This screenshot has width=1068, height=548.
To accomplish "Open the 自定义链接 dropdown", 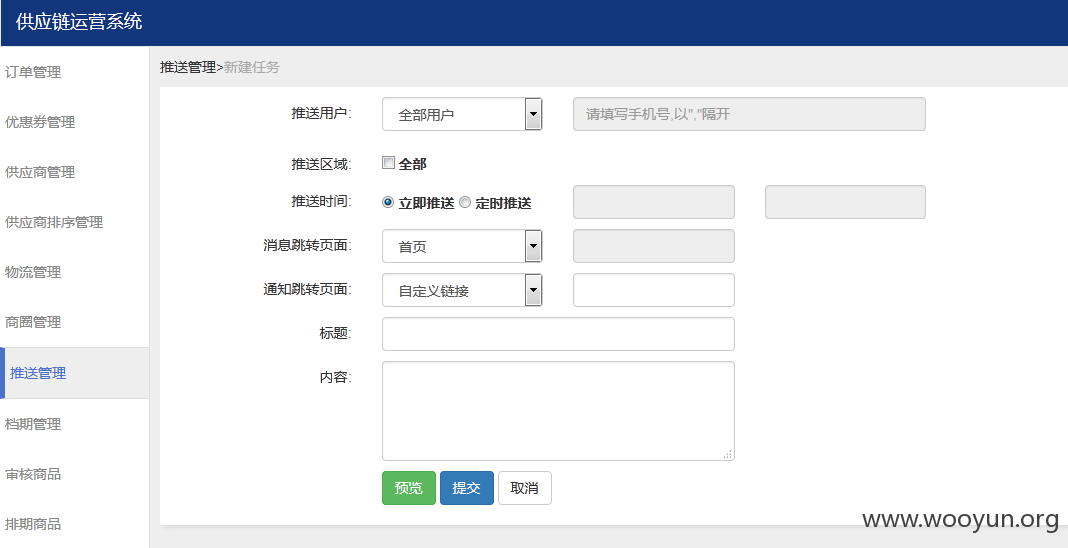I will point(462,291).
